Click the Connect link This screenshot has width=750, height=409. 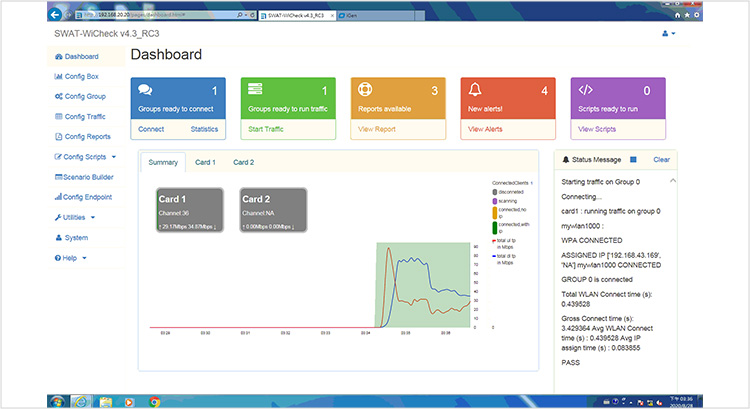click(151, 129)
